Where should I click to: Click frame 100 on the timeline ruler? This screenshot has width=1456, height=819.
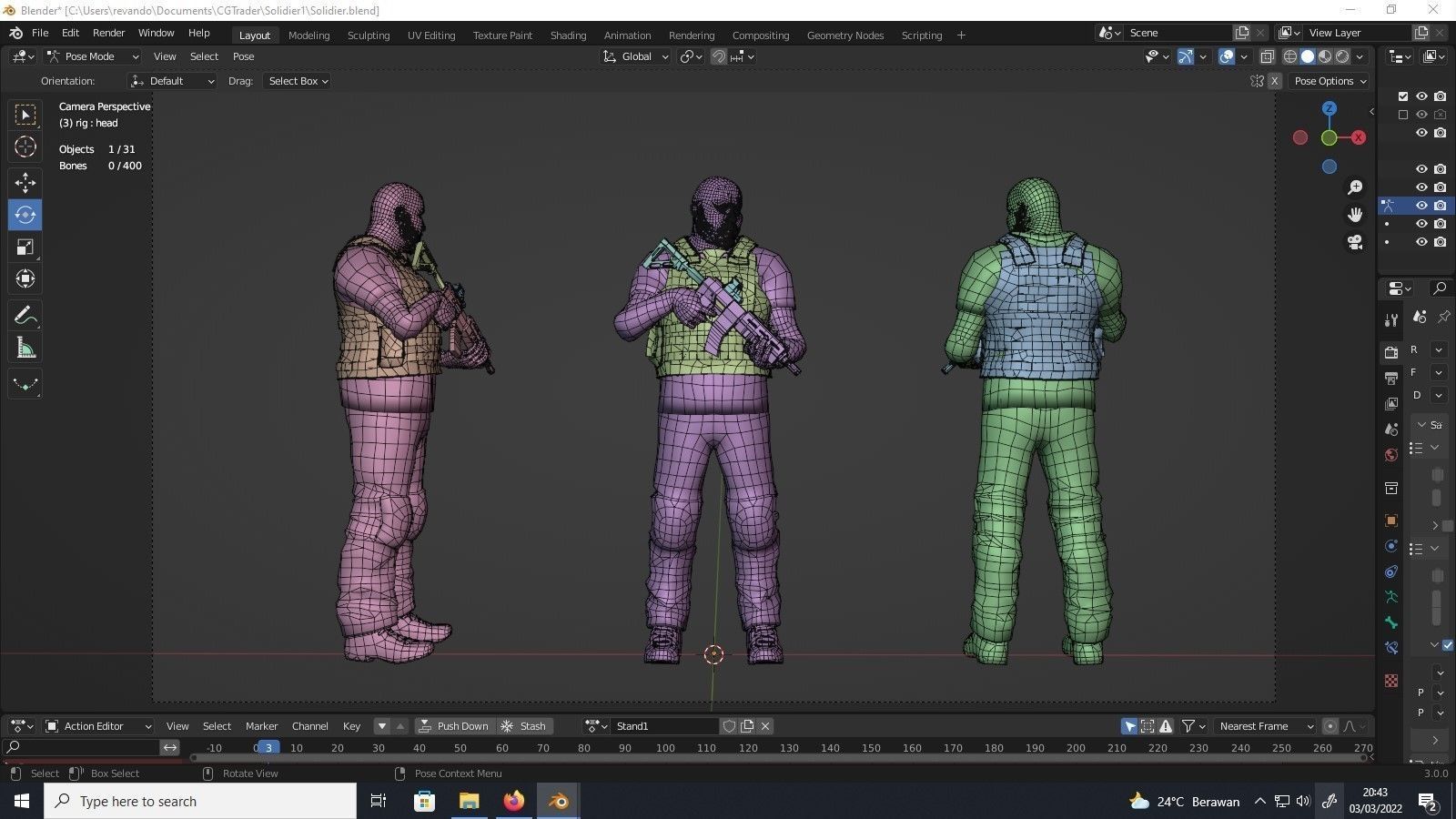[x=665, y=748]
